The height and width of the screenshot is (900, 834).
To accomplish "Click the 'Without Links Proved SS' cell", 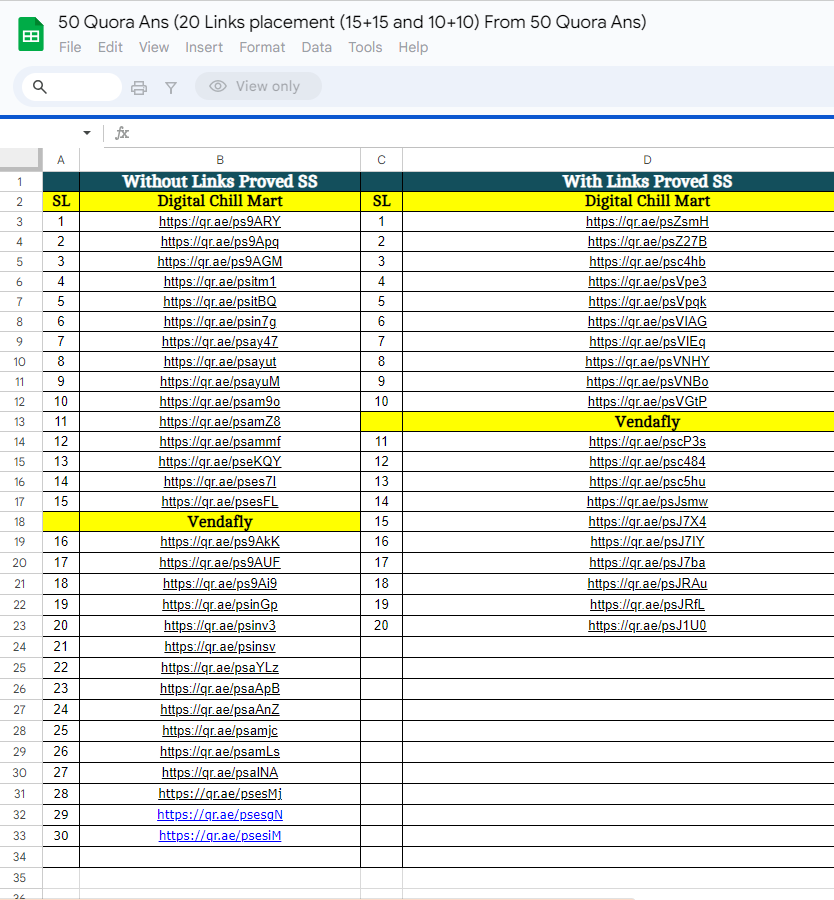I will 220,181.
